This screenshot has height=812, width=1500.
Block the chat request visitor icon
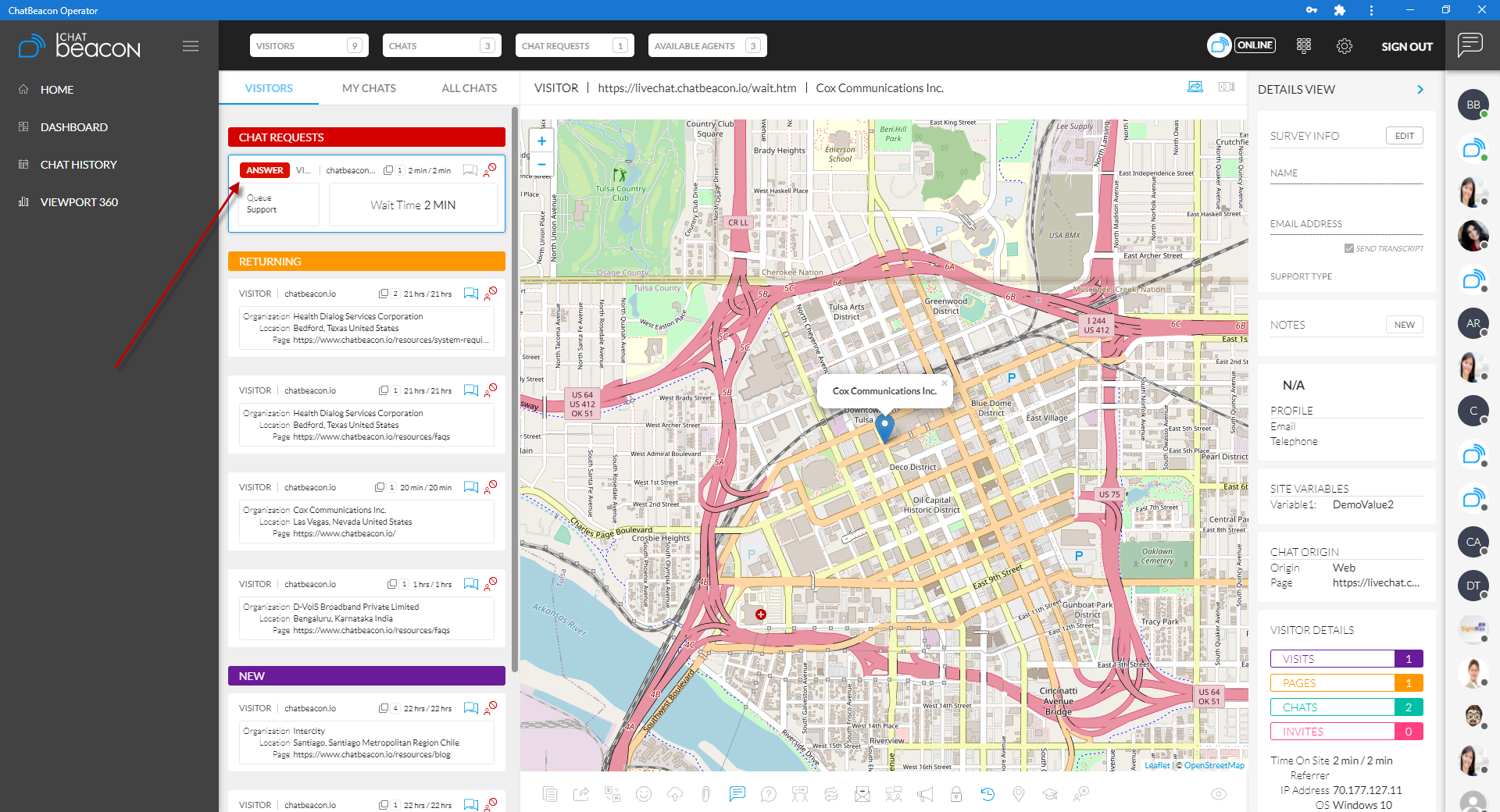point(490,170)
